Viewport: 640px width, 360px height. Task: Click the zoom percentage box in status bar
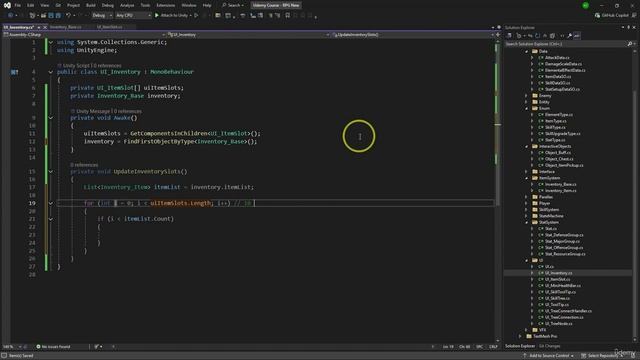(x=11, y=347)
